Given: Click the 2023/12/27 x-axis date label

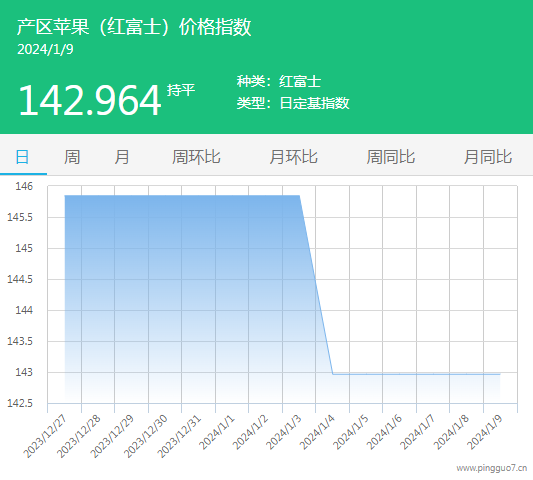Looking at the screenshot, I should 45,436.
